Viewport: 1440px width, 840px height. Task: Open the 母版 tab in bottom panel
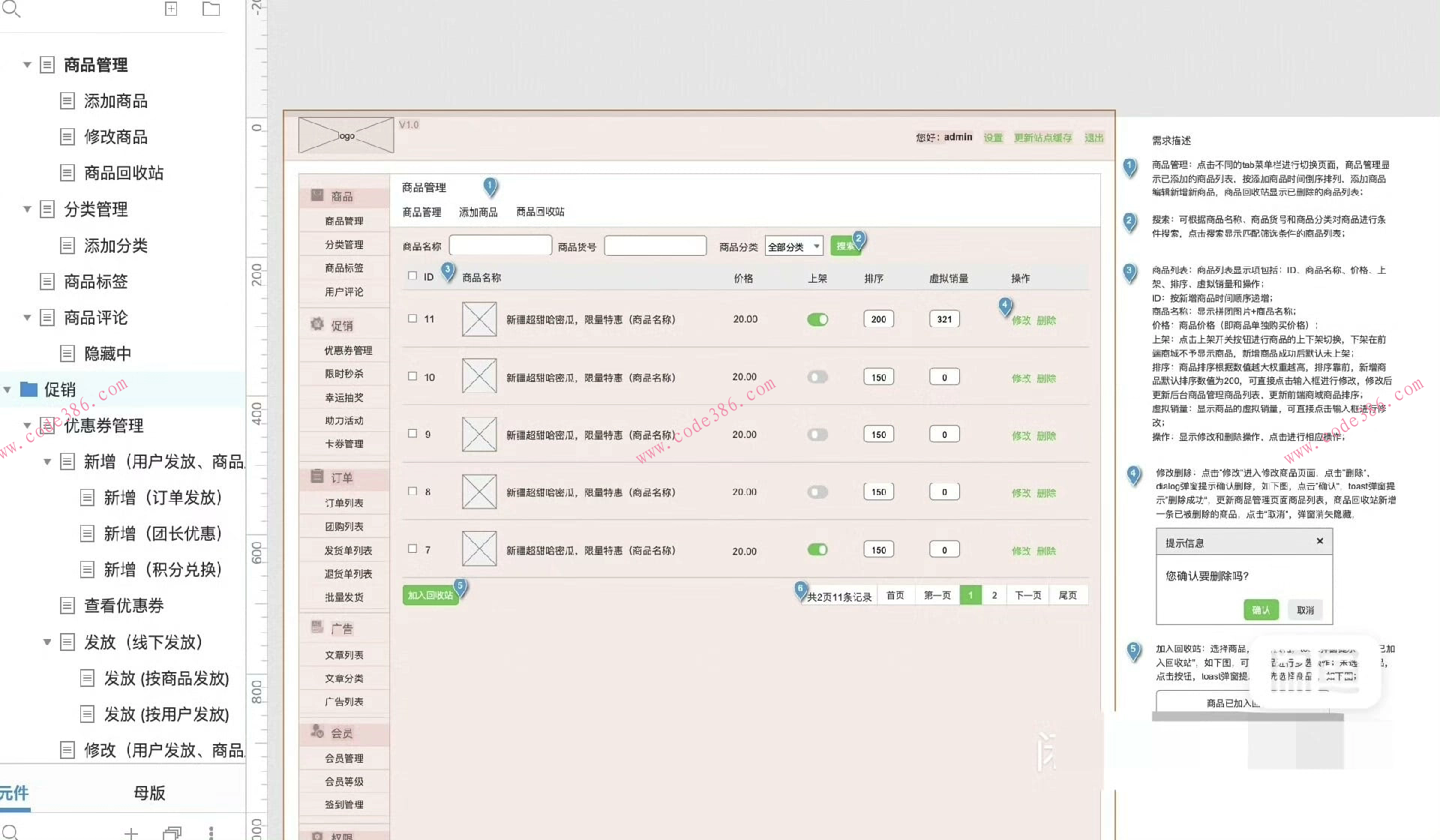pyautogui.click(x=149, y=793)
